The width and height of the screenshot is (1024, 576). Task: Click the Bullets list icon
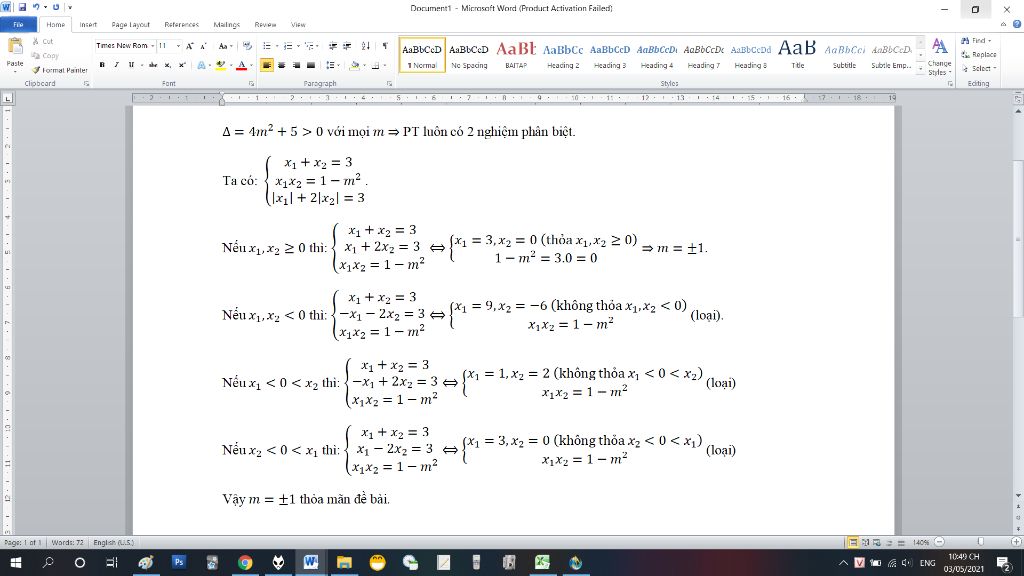point(266,46)
